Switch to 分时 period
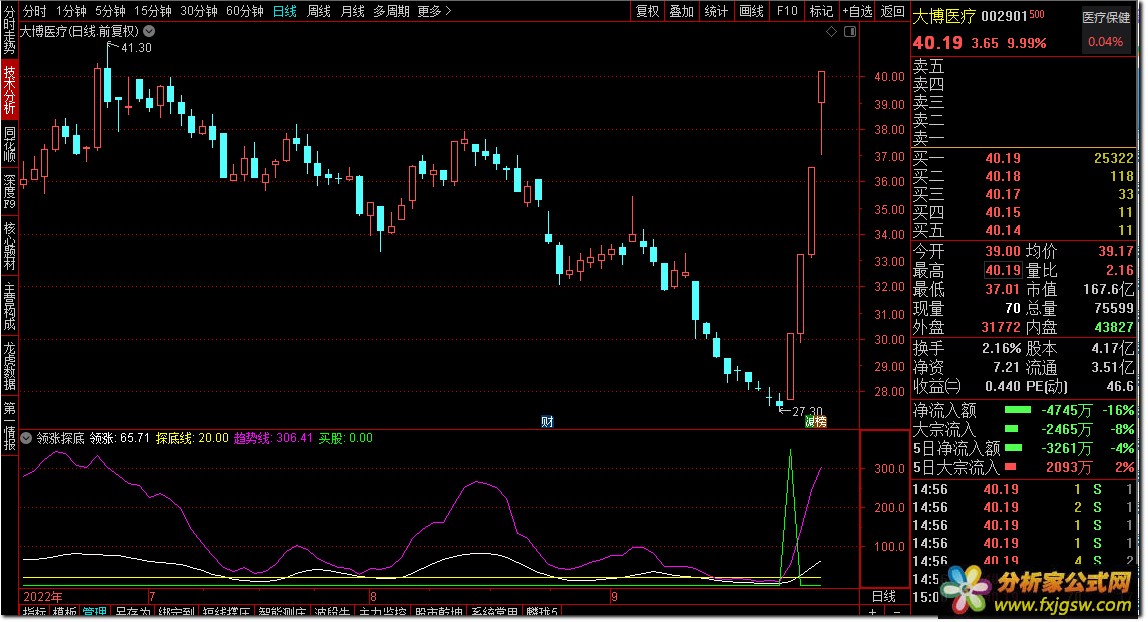 pyautogui.click(x=34, y=11)
